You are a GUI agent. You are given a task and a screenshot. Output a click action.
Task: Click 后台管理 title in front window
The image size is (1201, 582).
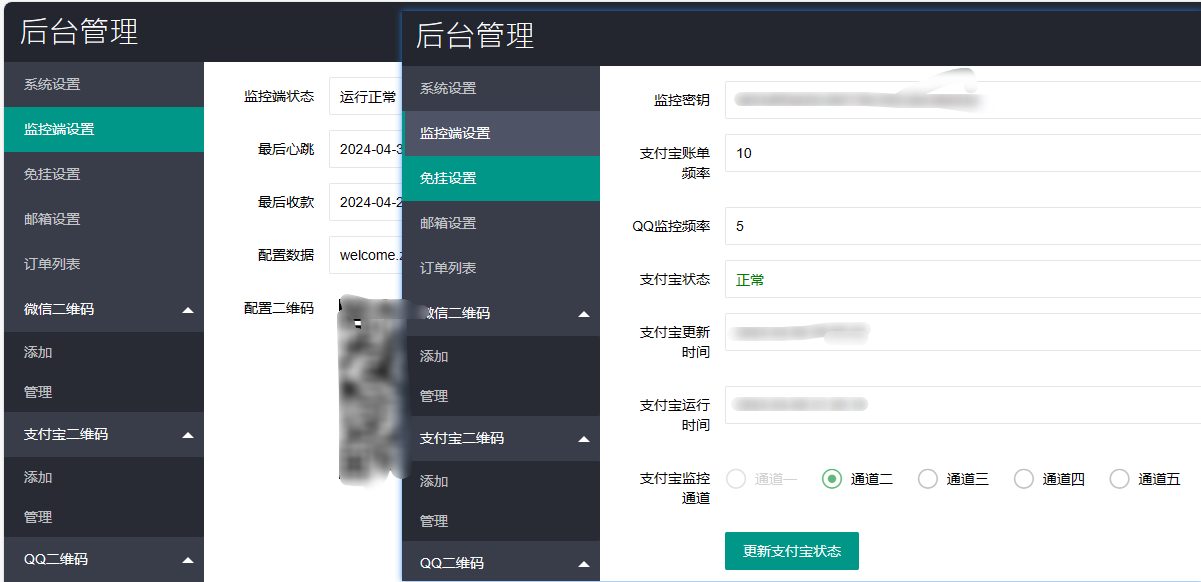[475, 35]
